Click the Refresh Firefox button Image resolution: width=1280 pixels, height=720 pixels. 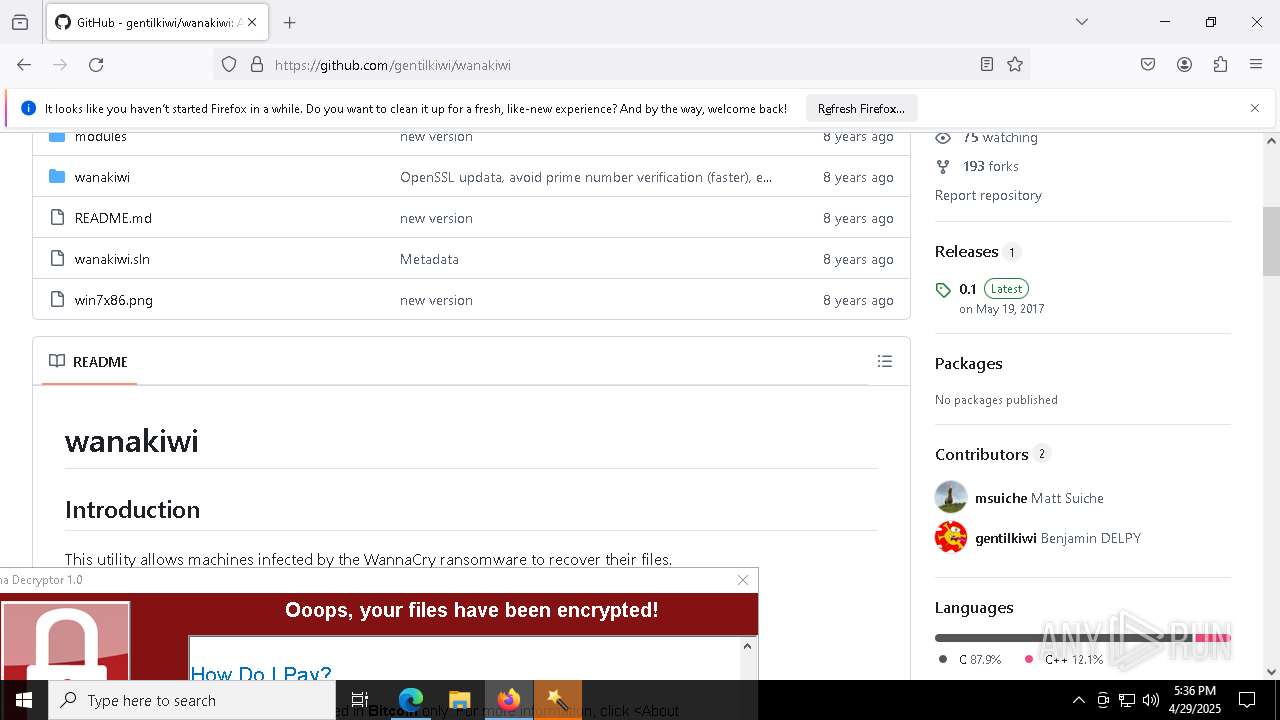861,108
